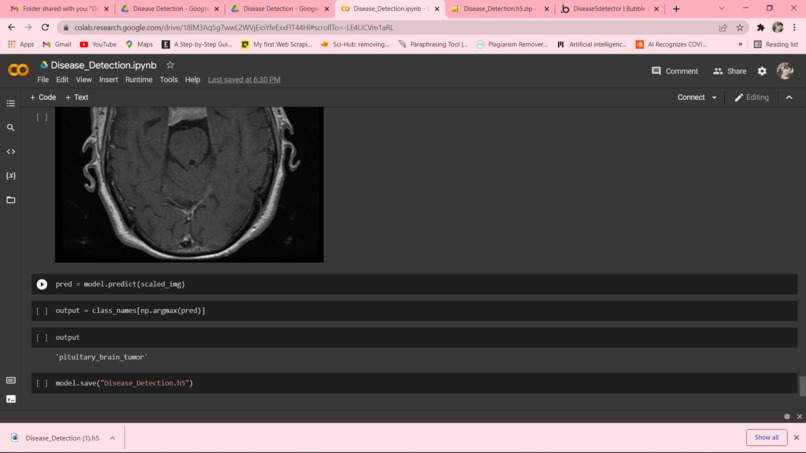The width and height of the screenshot is (806, 453).
Task: Bookmark this page with the star icon
Action: (x=740, y=28)
